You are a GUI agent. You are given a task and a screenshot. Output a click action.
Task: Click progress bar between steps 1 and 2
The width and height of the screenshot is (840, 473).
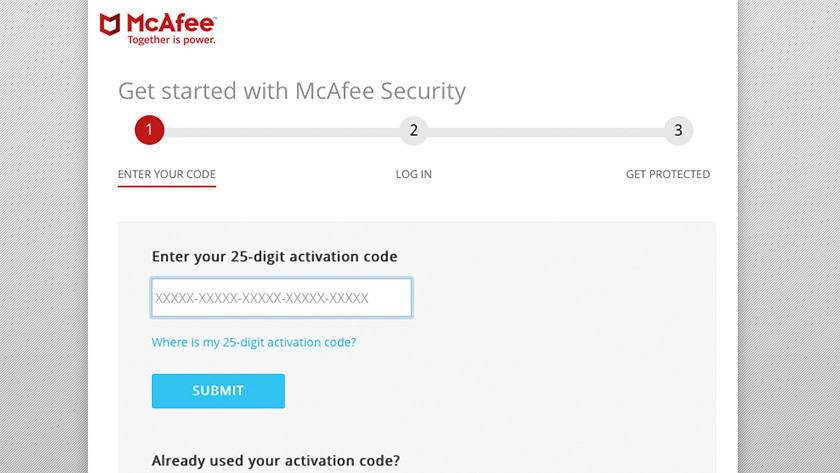280,131
